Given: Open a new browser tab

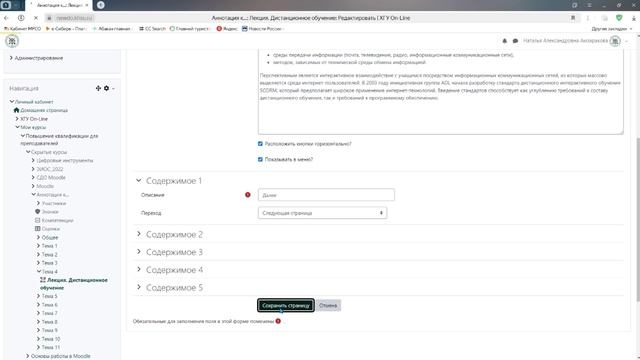Looking at the screenshot, I should [x=101, y=5].
